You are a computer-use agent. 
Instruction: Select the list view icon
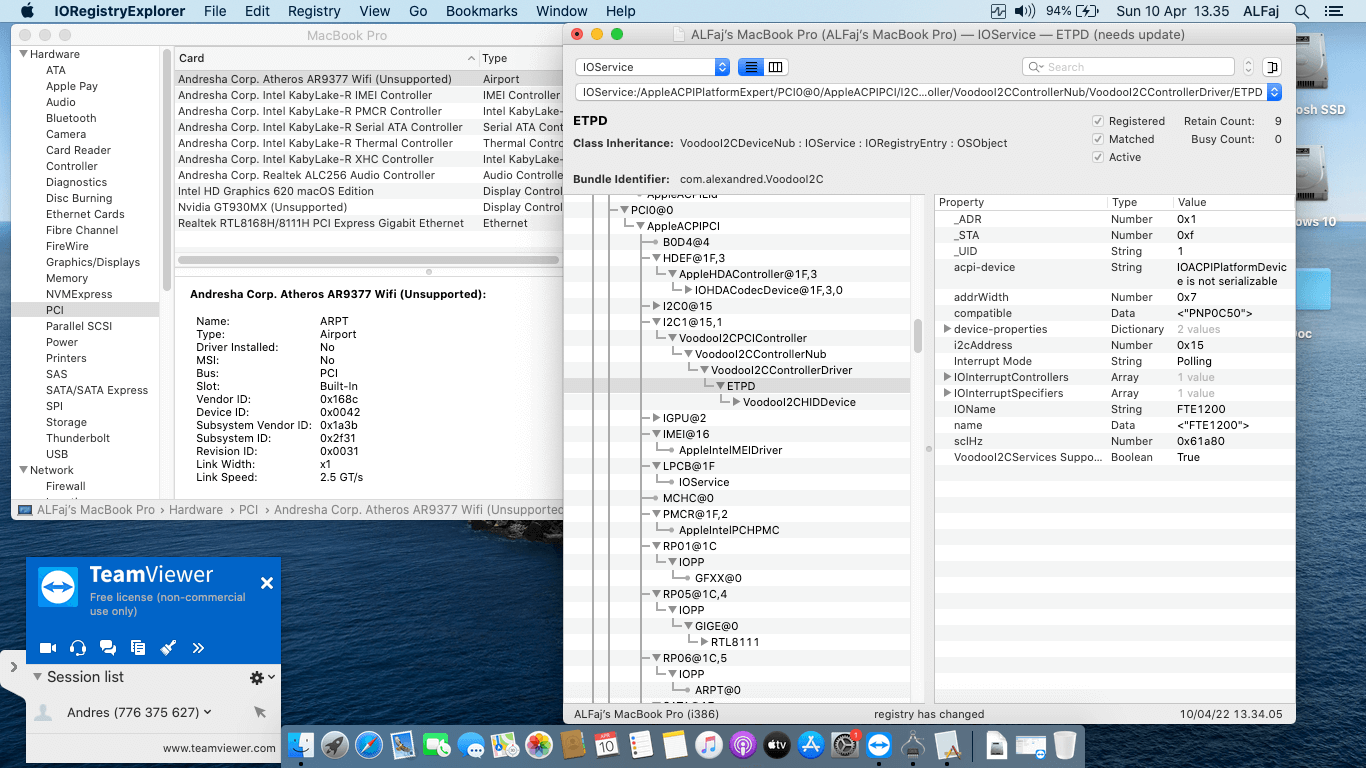point(750,67)
